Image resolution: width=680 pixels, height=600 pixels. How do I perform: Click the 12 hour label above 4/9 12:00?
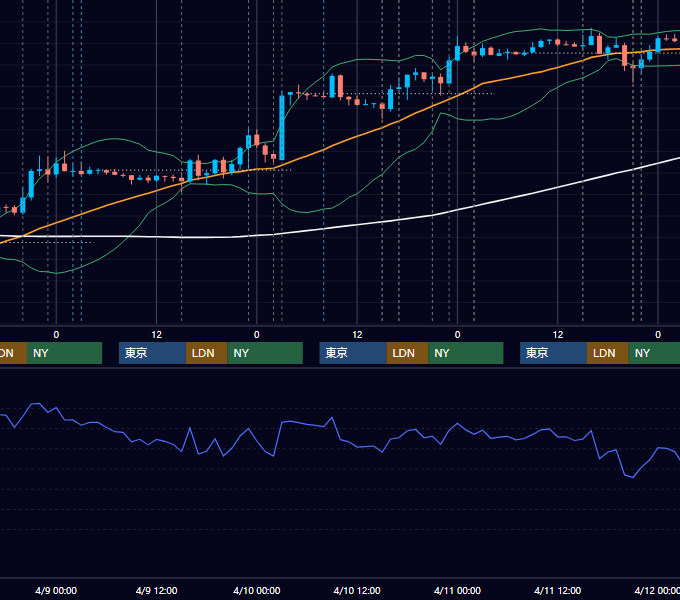click(157, 335)
